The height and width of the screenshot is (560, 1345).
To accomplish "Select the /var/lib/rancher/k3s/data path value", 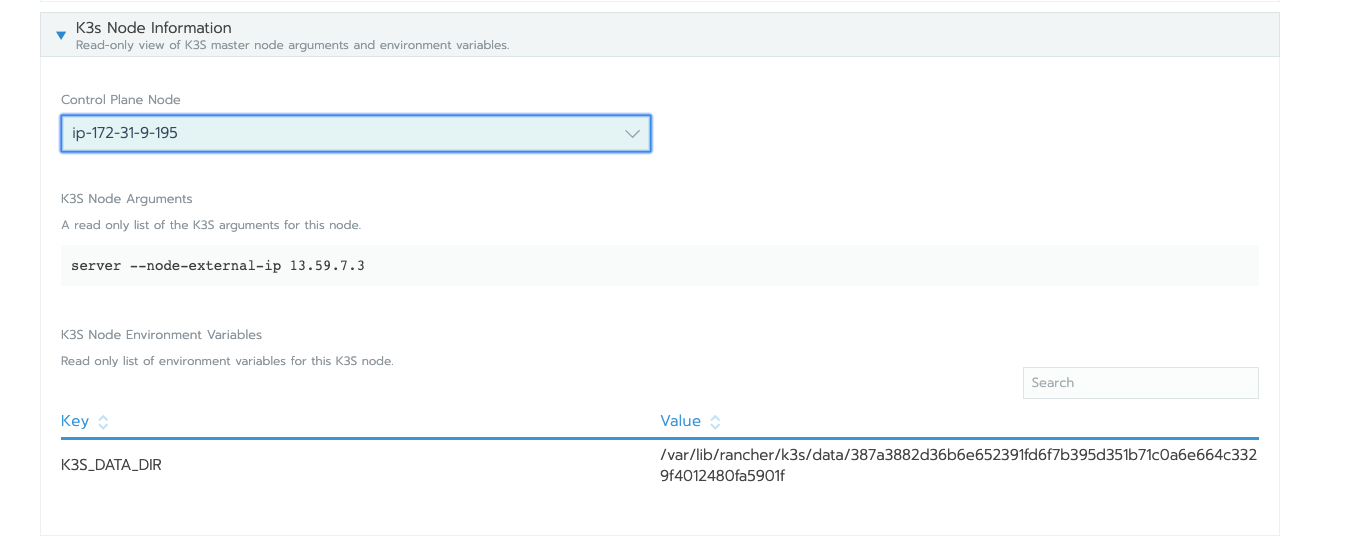I will (x=958, y=465).
